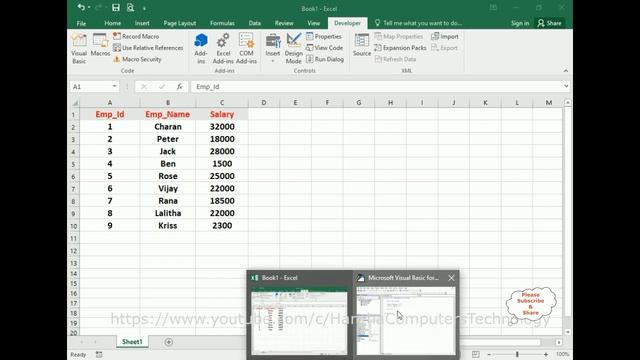The height and width of the screenshot is (360, 640).
Task: Click Export in XML group
Action: click(444, 48)
